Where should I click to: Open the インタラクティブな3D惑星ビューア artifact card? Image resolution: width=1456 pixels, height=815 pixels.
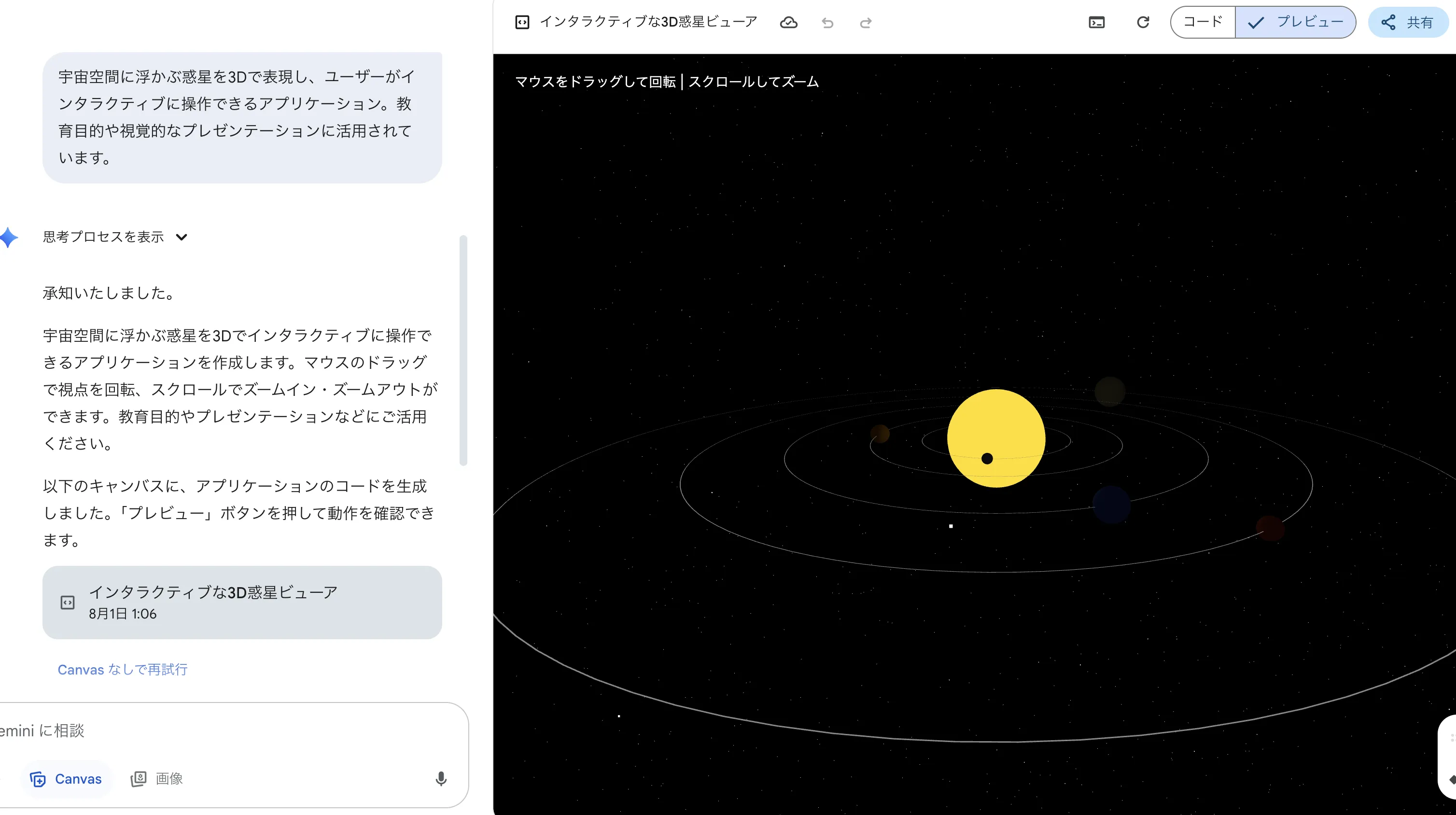(x=242, y=602)
